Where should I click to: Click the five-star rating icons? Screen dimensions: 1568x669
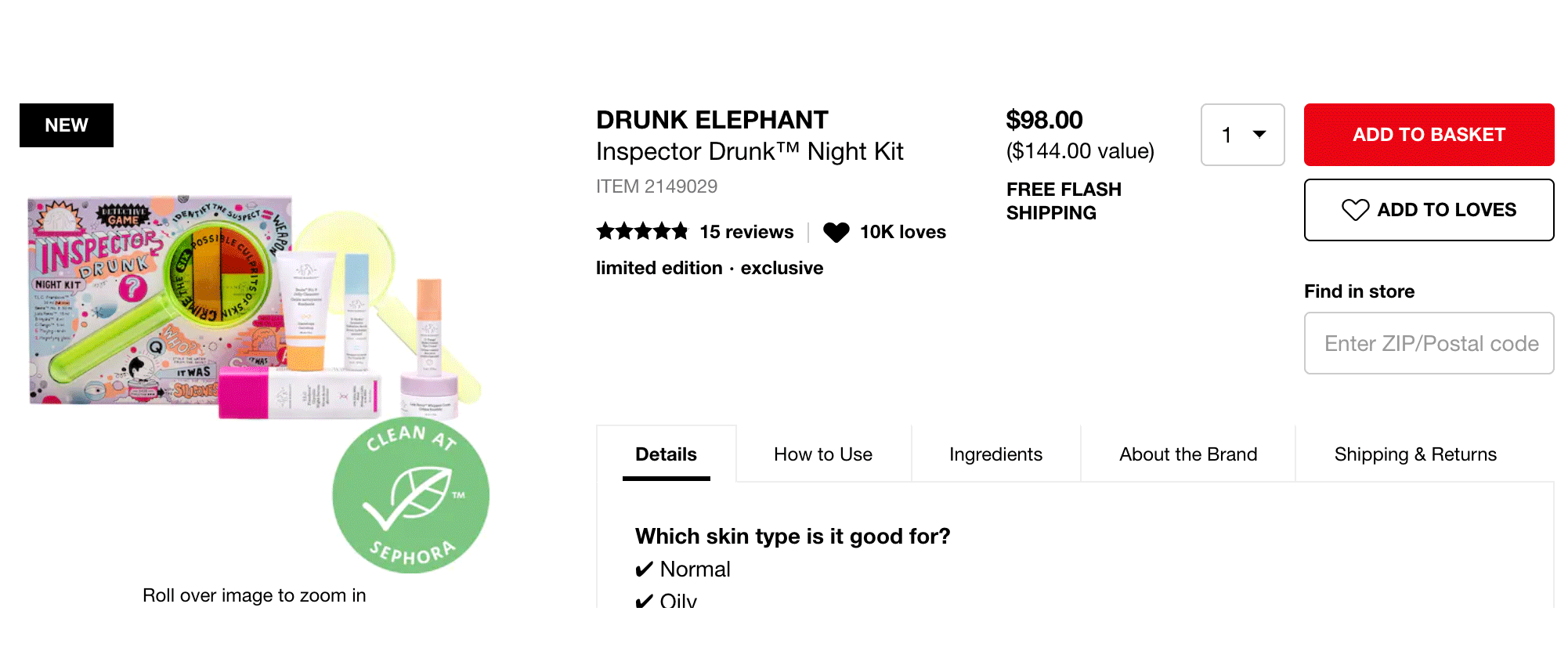pos(641,231)
